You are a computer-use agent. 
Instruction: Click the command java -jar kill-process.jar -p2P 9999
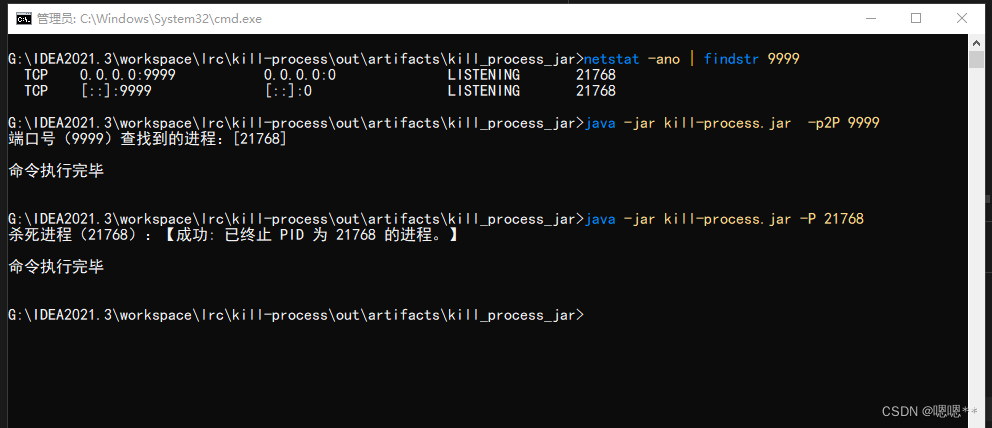click(732, 123)
